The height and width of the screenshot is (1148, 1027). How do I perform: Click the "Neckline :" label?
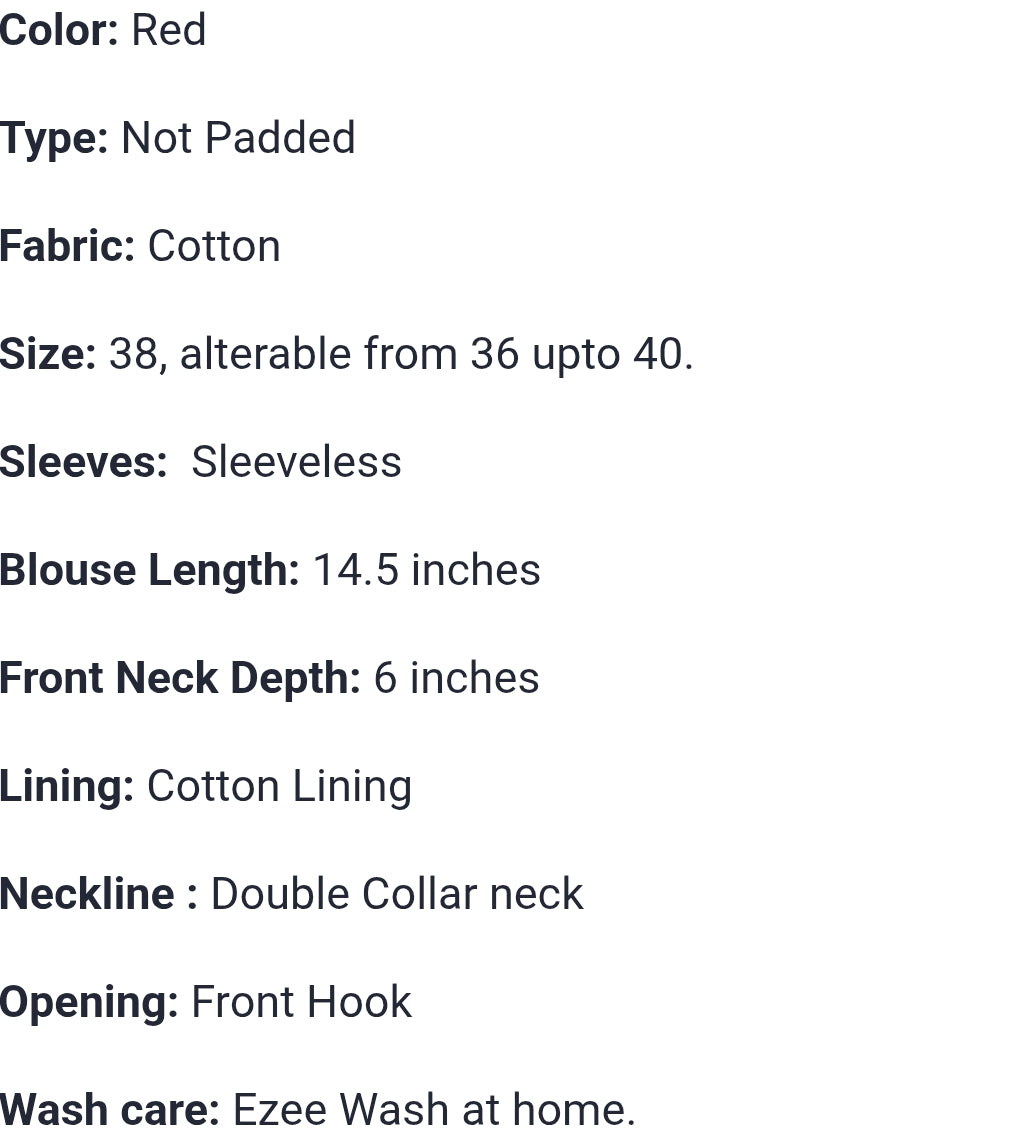pos(98,894)
